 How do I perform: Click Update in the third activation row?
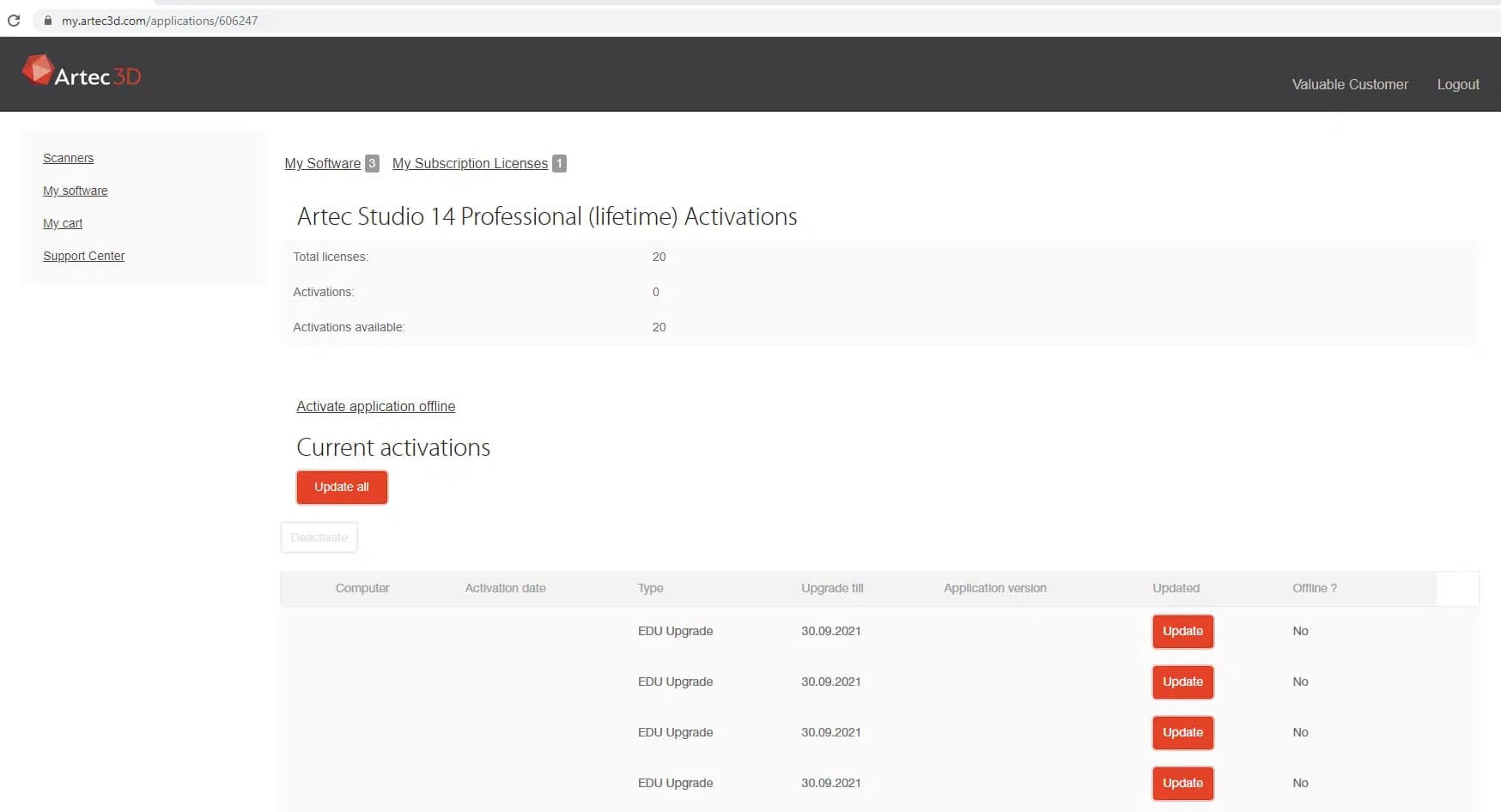tap(1182, 732)
